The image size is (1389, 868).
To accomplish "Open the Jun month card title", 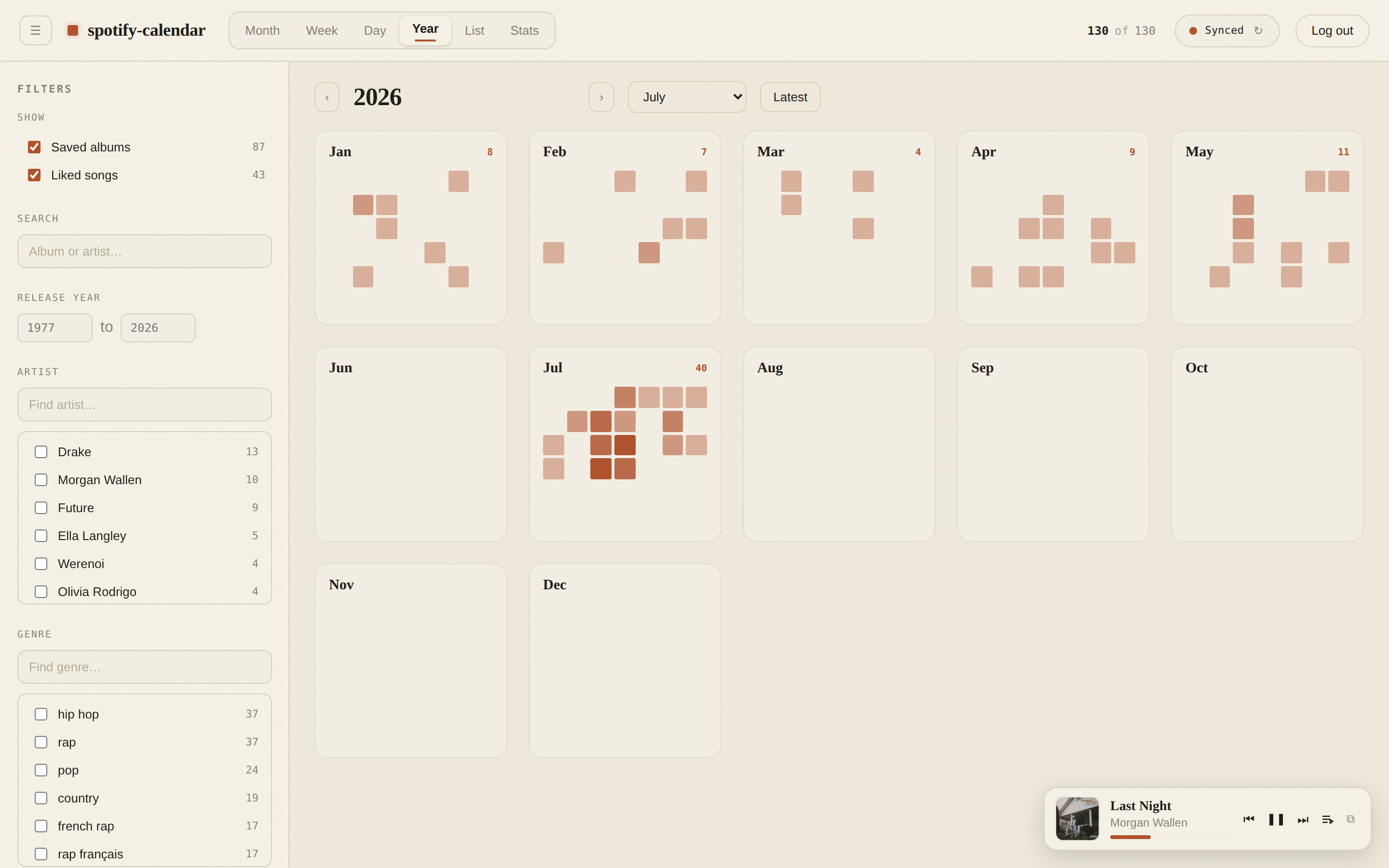I will pos(340,367).
